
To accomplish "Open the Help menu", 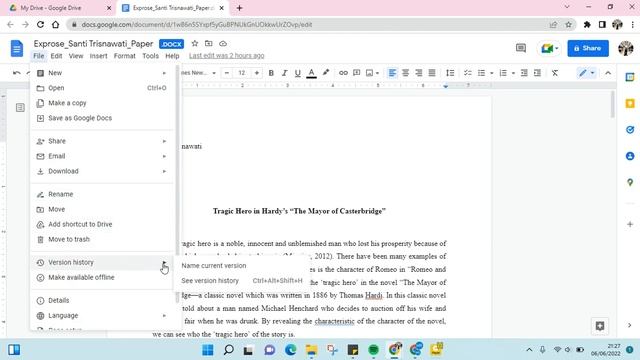I will (172, 56).
